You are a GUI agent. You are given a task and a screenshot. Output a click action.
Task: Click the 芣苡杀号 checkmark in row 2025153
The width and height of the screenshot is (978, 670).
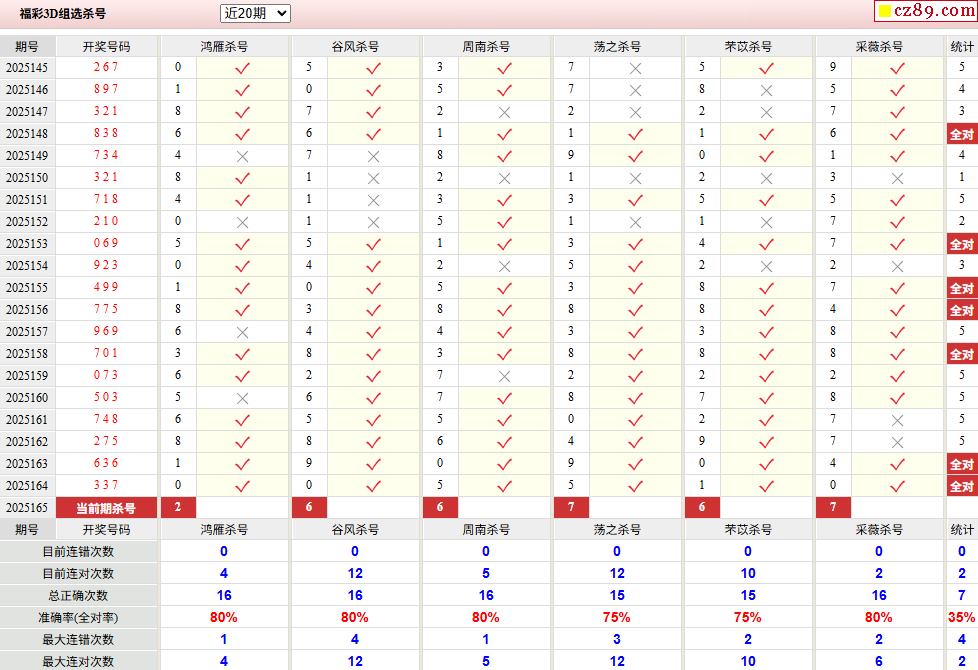coord(766,244)
